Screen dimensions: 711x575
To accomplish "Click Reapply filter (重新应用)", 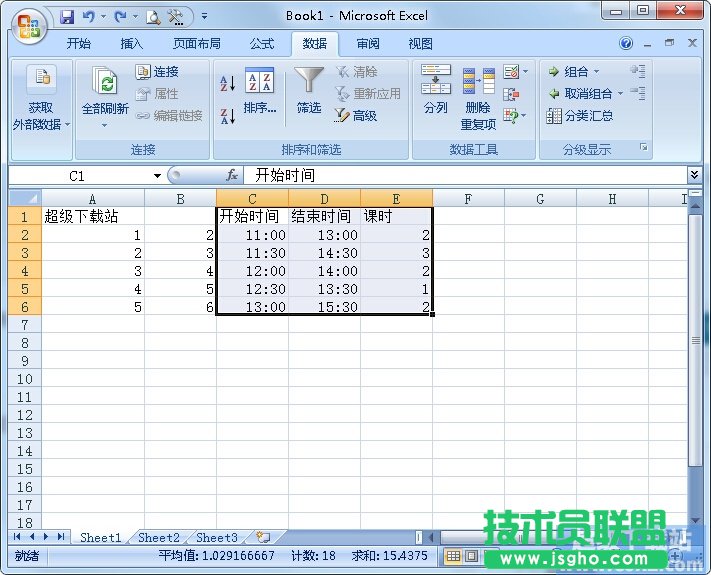I will pos(368,93).
